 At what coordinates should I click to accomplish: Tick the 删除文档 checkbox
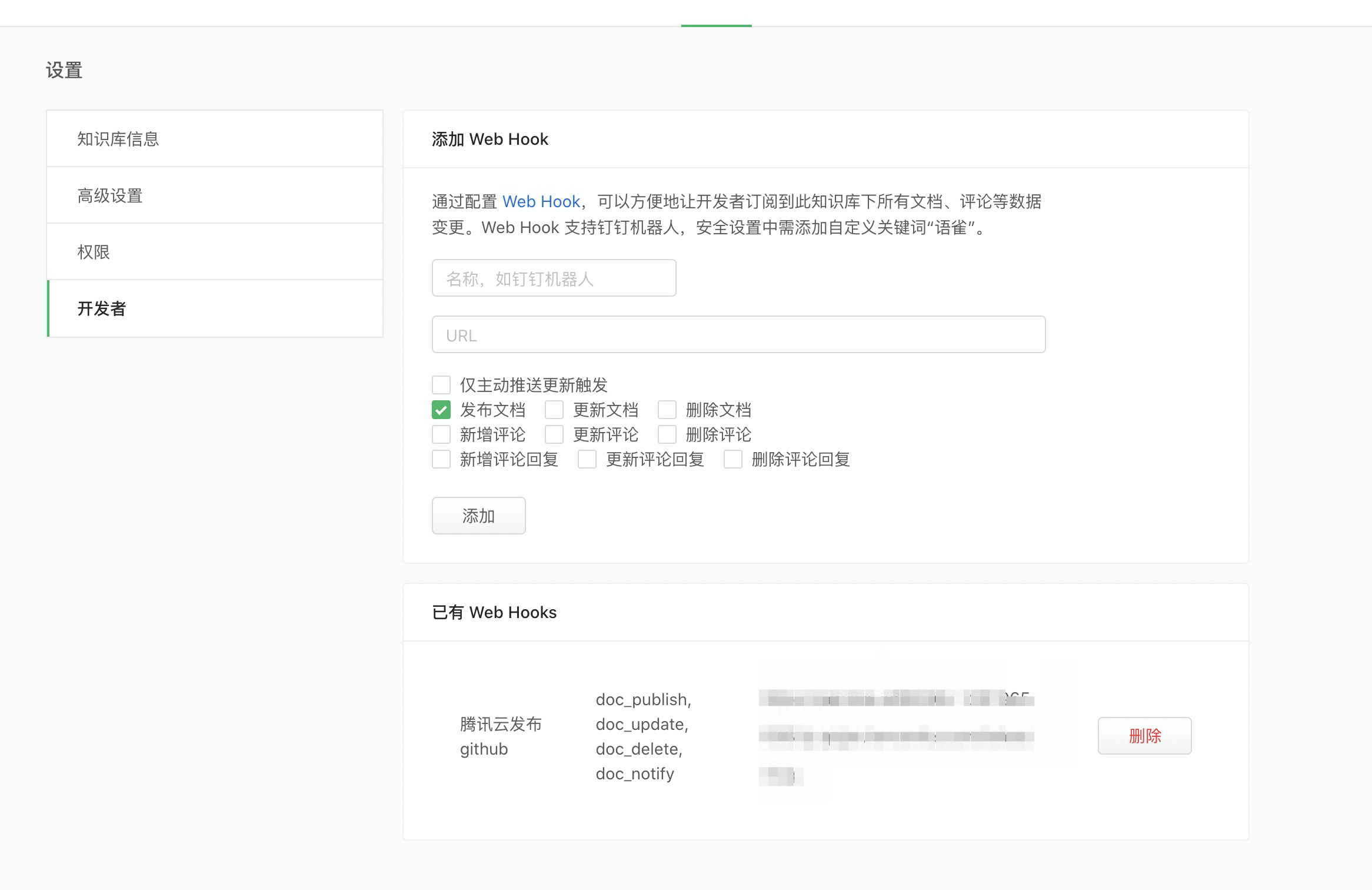click(x=667, y=410)
